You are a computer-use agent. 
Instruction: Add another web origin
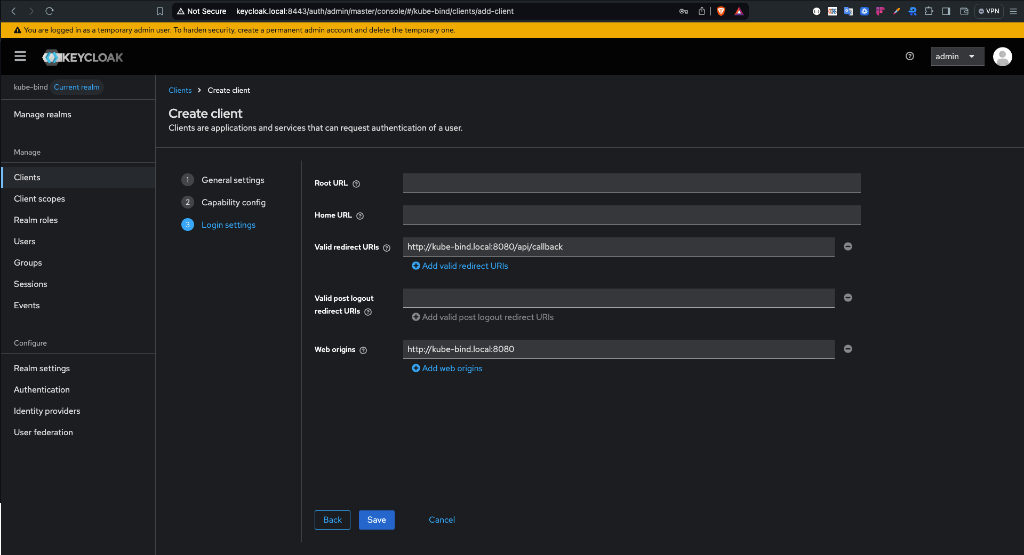447,368
